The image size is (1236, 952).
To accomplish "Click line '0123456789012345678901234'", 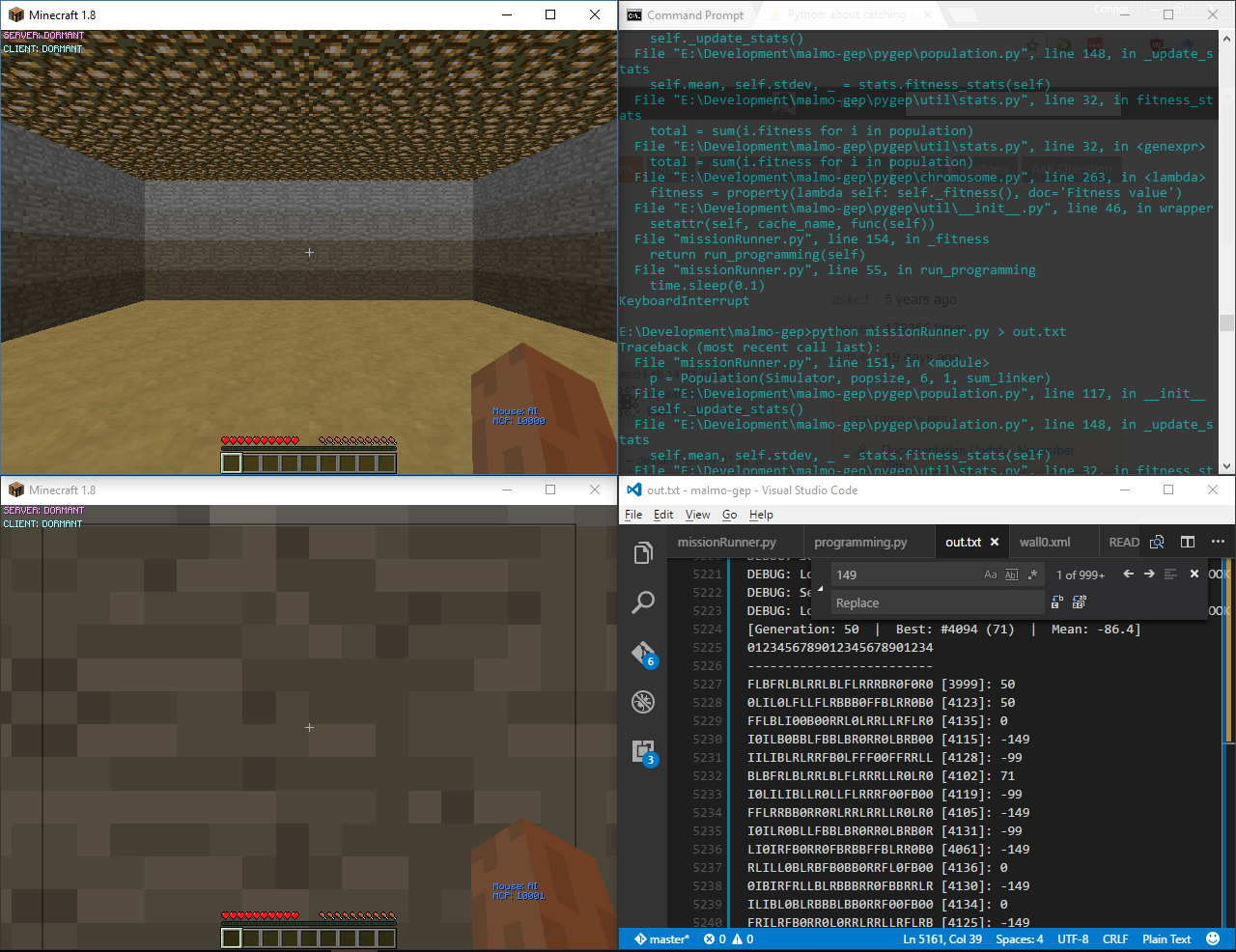I will click(840, 647).
